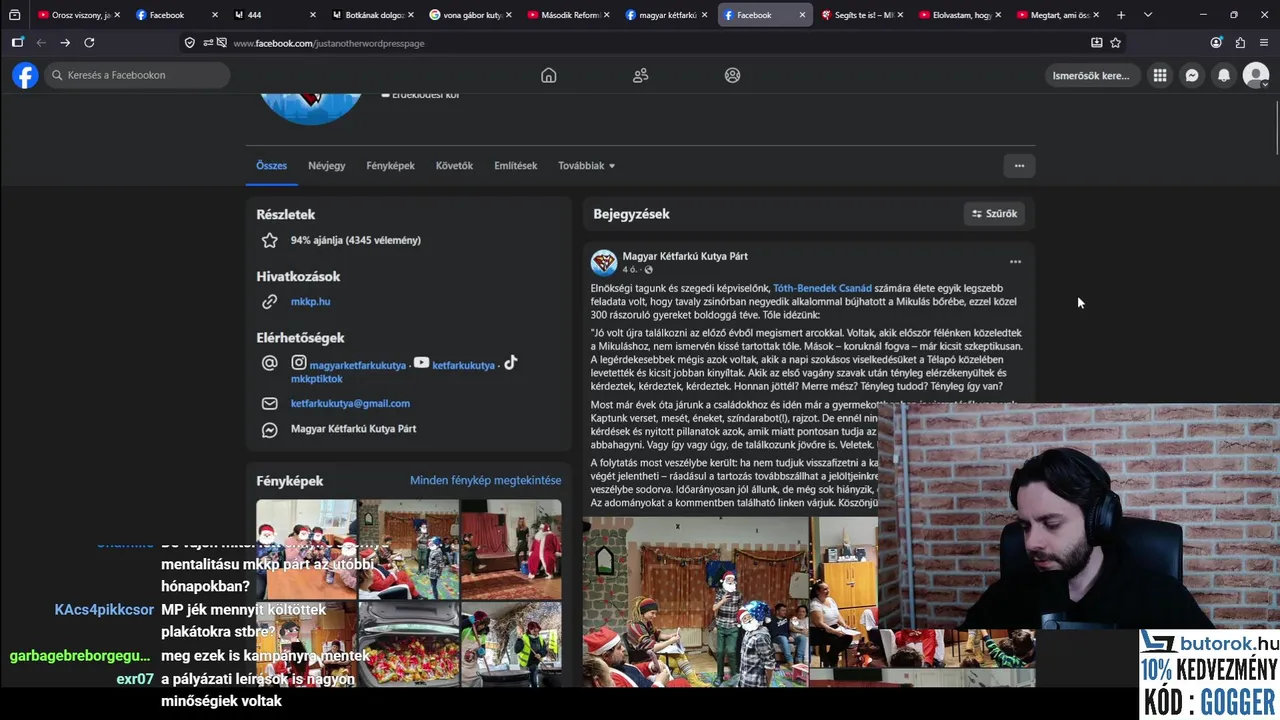Screen dimensions: 1280x720
Task: Switch to the Fényképek tab
Action: coord(390,166)
